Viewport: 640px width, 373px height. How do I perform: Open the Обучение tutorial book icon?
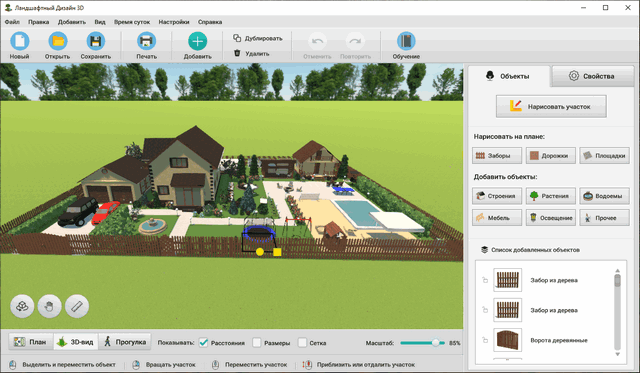pos(406,41)
